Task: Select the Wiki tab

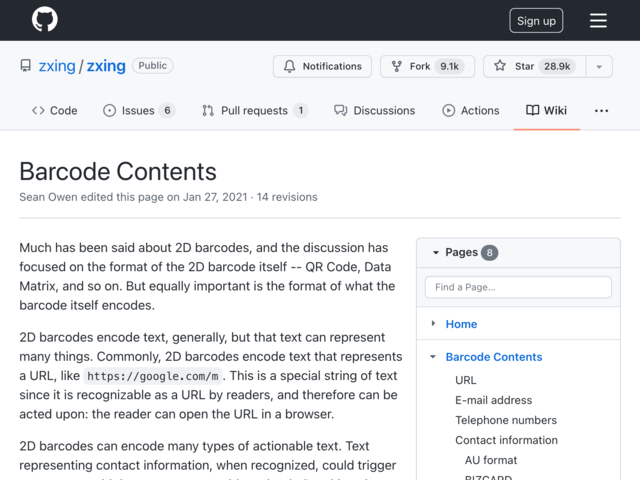Action: (547, 111)
